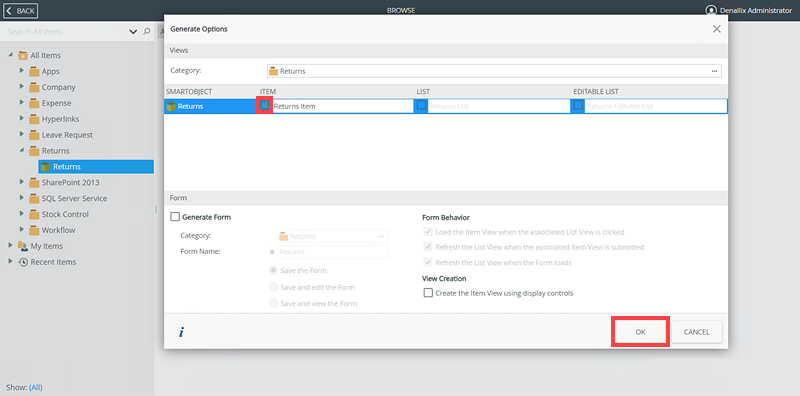The image size is (800, 396).
Task: Click the My Items folder icon
Action: tap(23, 246)
